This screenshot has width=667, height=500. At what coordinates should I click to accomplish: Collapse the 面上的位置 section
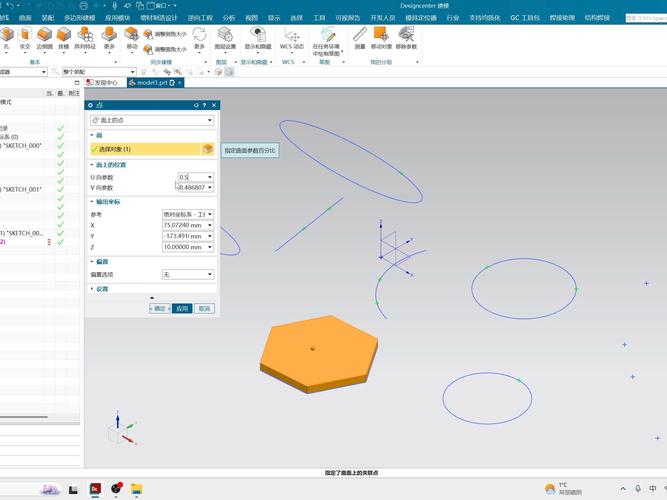[108, 165]
